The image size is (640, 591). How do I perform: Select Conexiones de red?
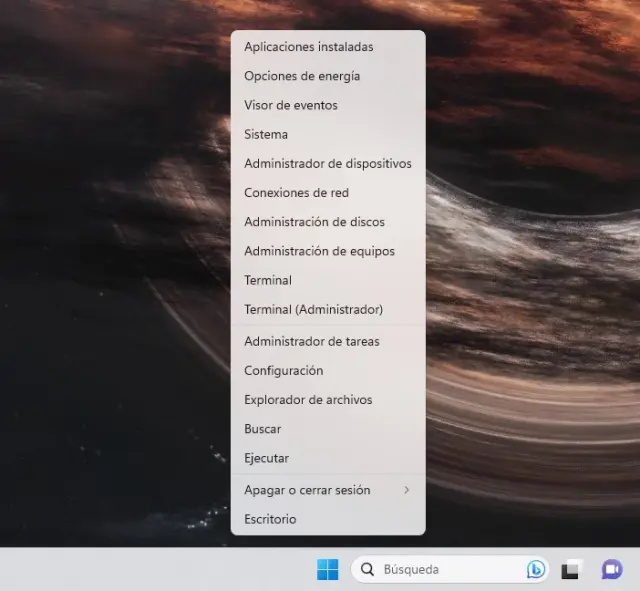click(296, 192)
